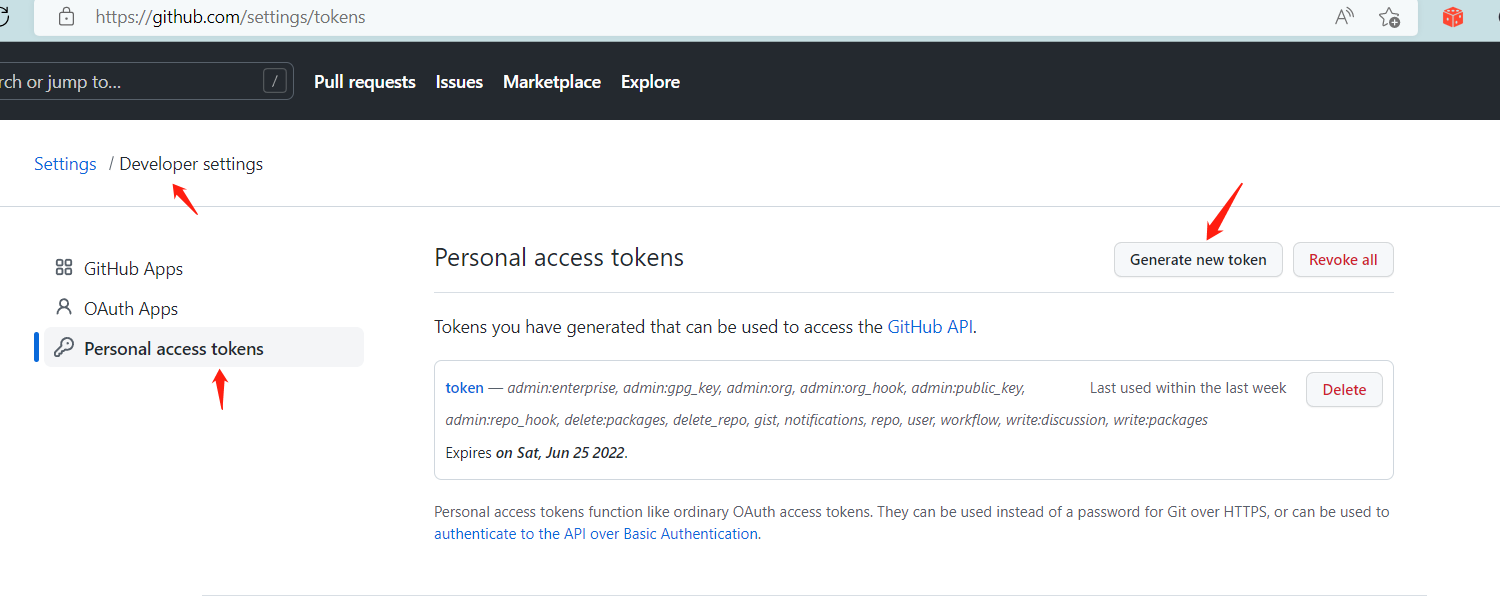Click the address bar URL

click(230, 17)
